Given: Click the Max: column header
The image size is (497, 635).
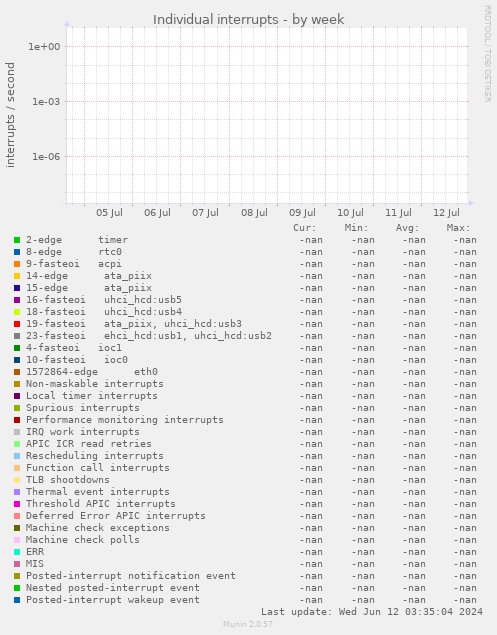Looking at the screenshot, I should click(459, 228).
